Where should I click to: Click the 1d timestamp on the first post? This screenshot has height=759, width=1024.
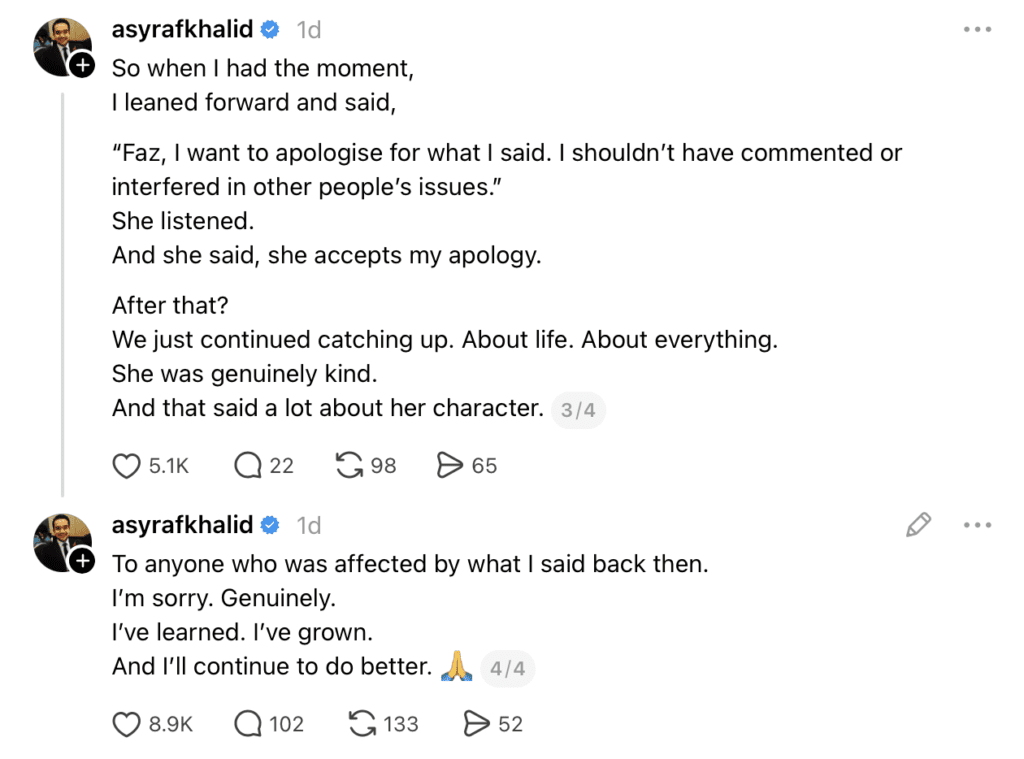point(309,30)
